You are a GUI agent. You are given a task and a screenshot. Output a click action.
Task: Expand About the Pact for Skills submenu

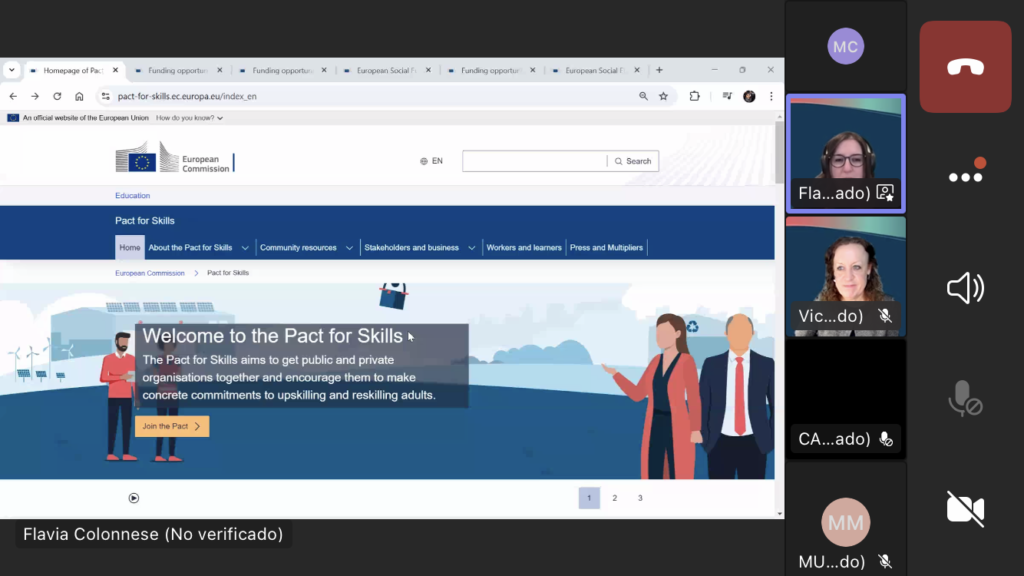[x=244, y=248]
